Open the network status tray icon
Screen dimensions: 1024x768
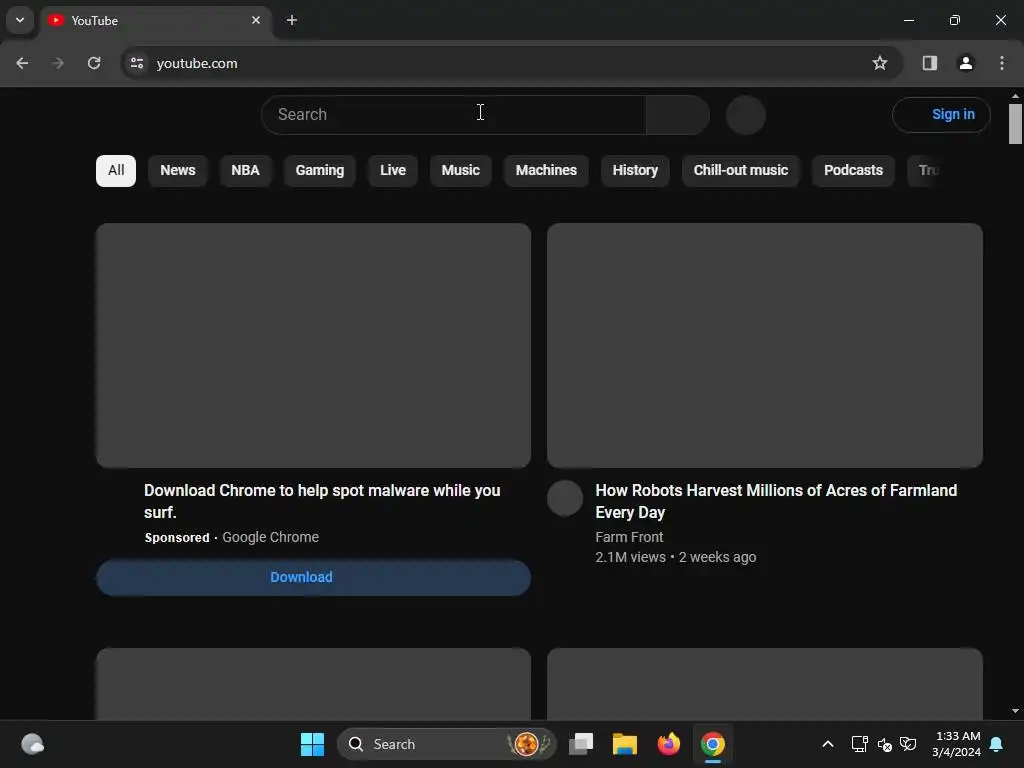[859, 744]
